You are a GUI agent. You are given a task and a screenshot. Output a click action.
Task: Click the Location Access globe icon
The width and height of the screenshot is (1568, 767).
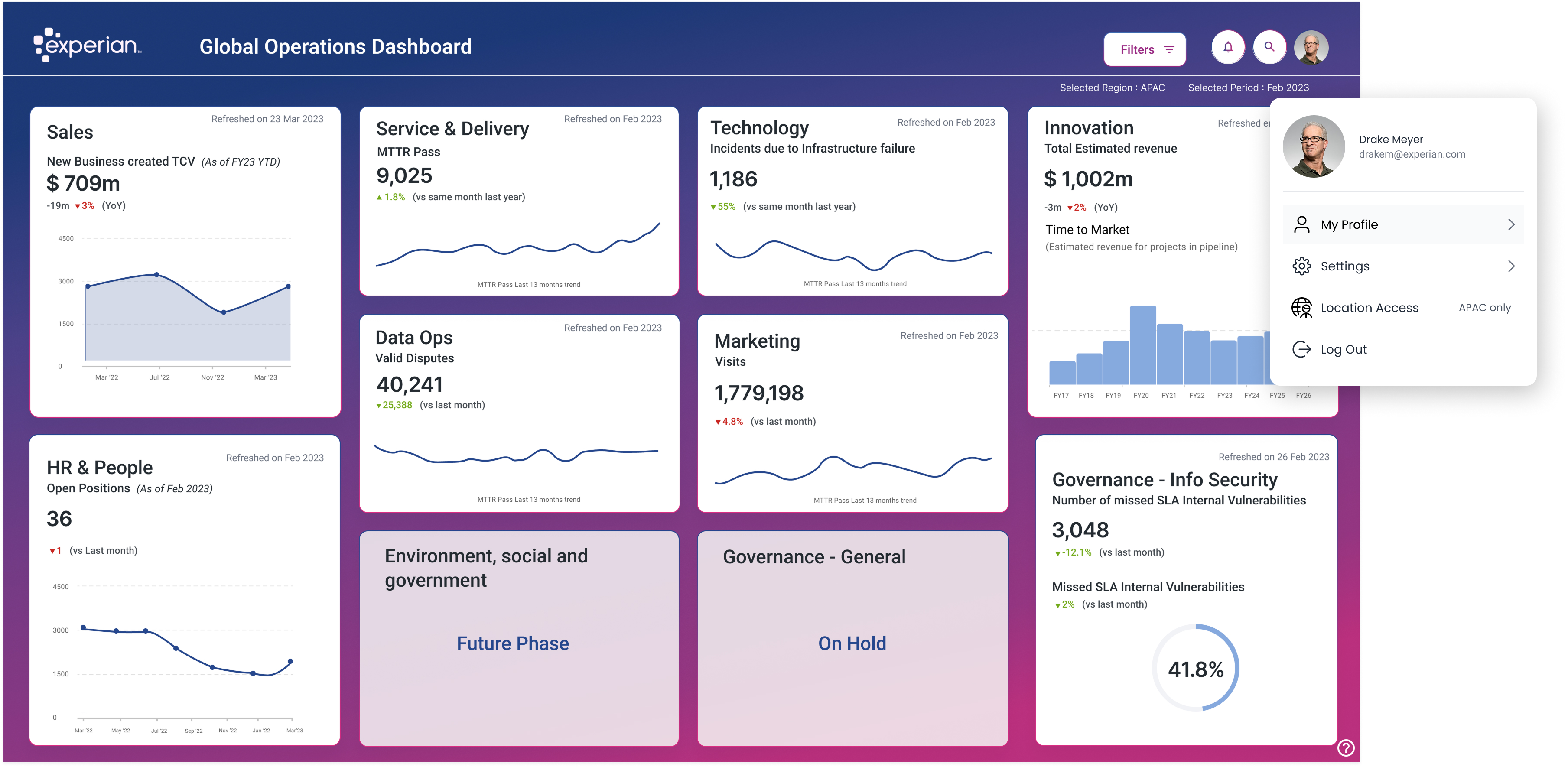coord(1301,308)
